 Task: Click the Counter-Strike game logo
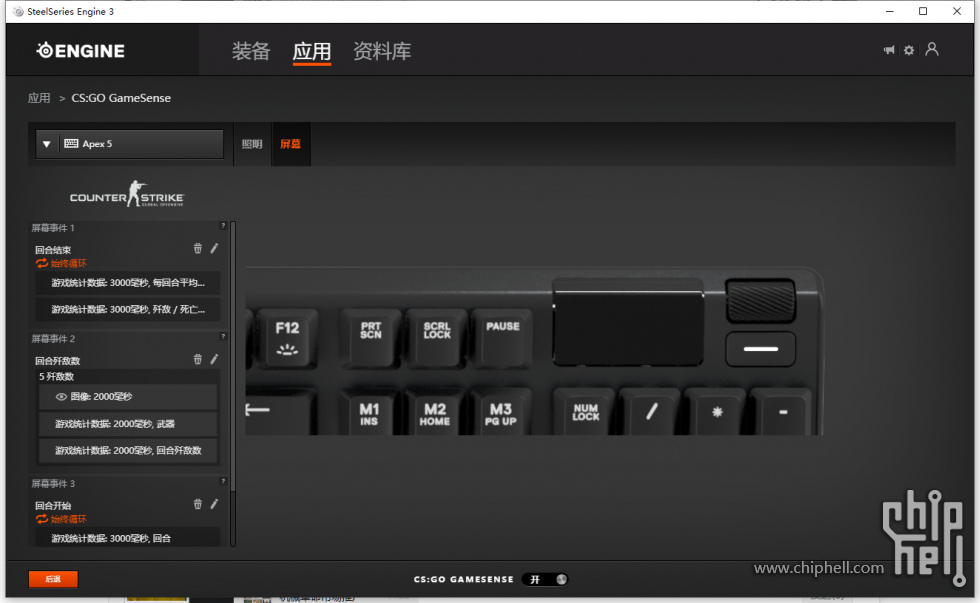point(127,194)
